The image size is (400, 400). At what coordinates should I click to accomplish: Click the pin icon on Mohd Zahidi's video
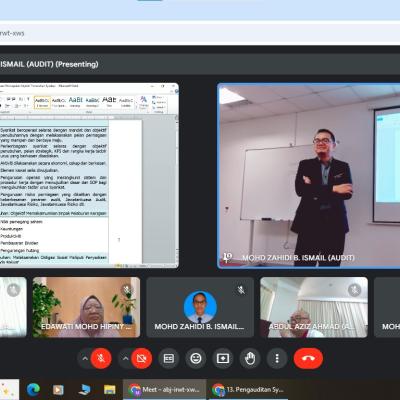point(228,257)
